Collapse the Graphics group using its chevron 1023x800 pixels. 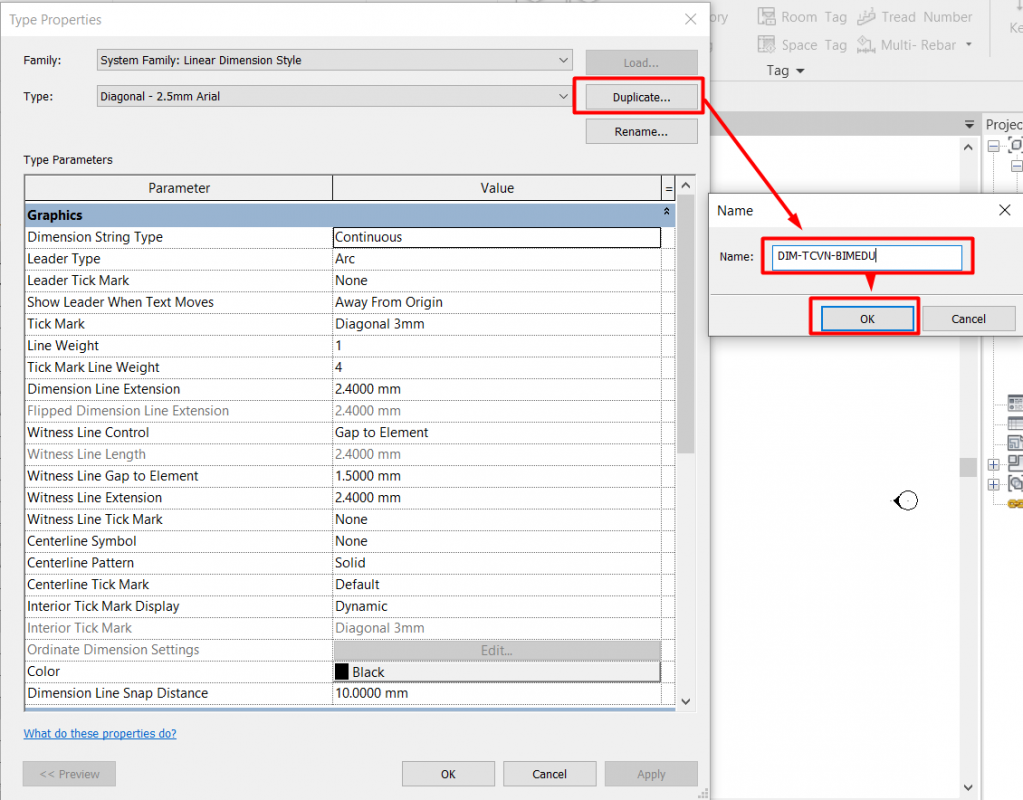click(667, 214)
